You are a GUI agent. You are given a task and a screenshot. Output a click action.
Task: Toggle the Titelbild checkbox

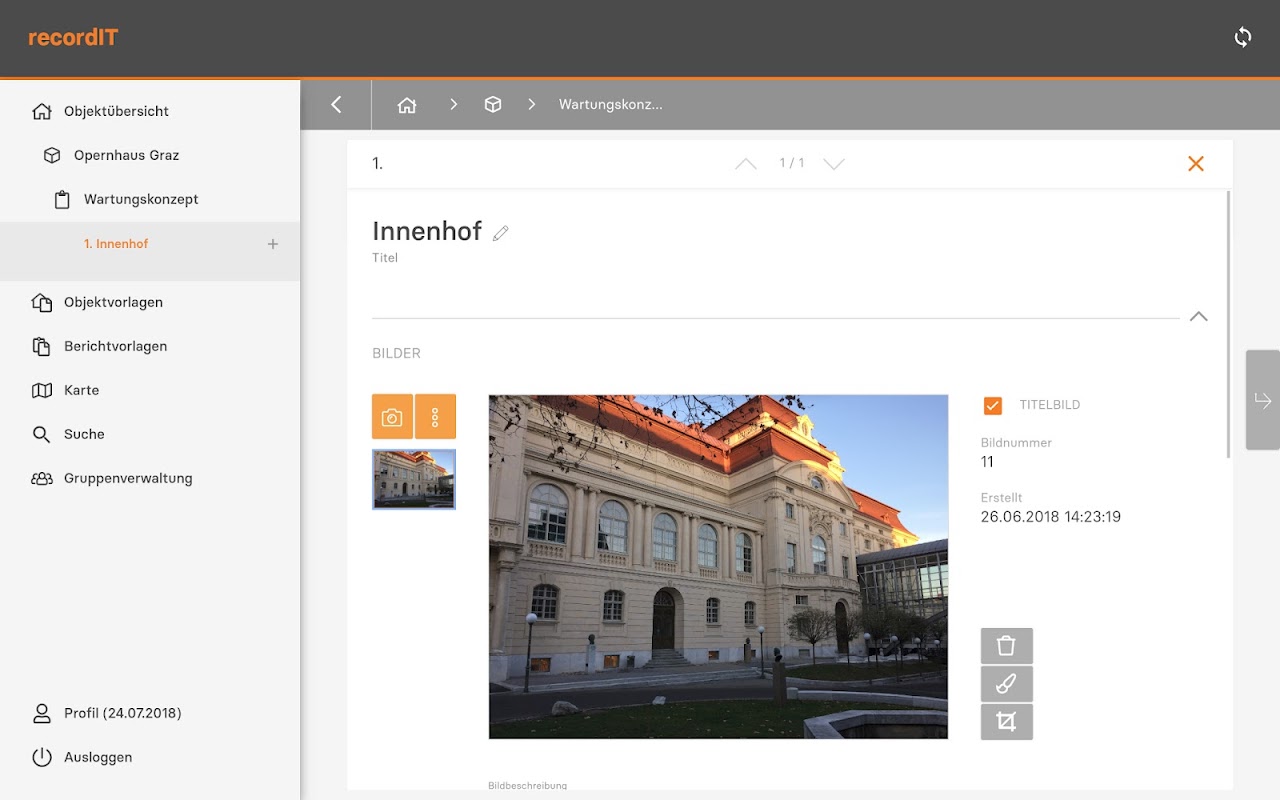tap(993, 405)
